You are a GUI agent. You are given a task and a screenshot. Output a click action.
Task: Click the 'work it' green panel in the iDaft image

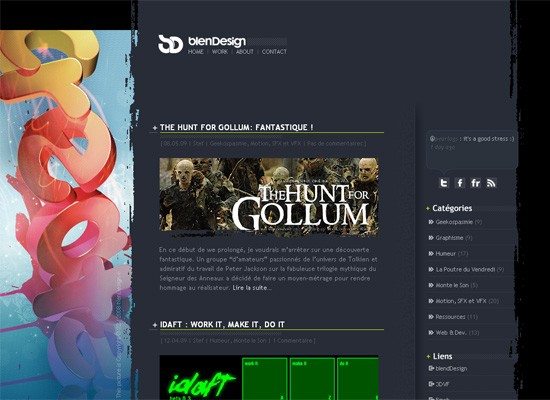click(264, 379)
